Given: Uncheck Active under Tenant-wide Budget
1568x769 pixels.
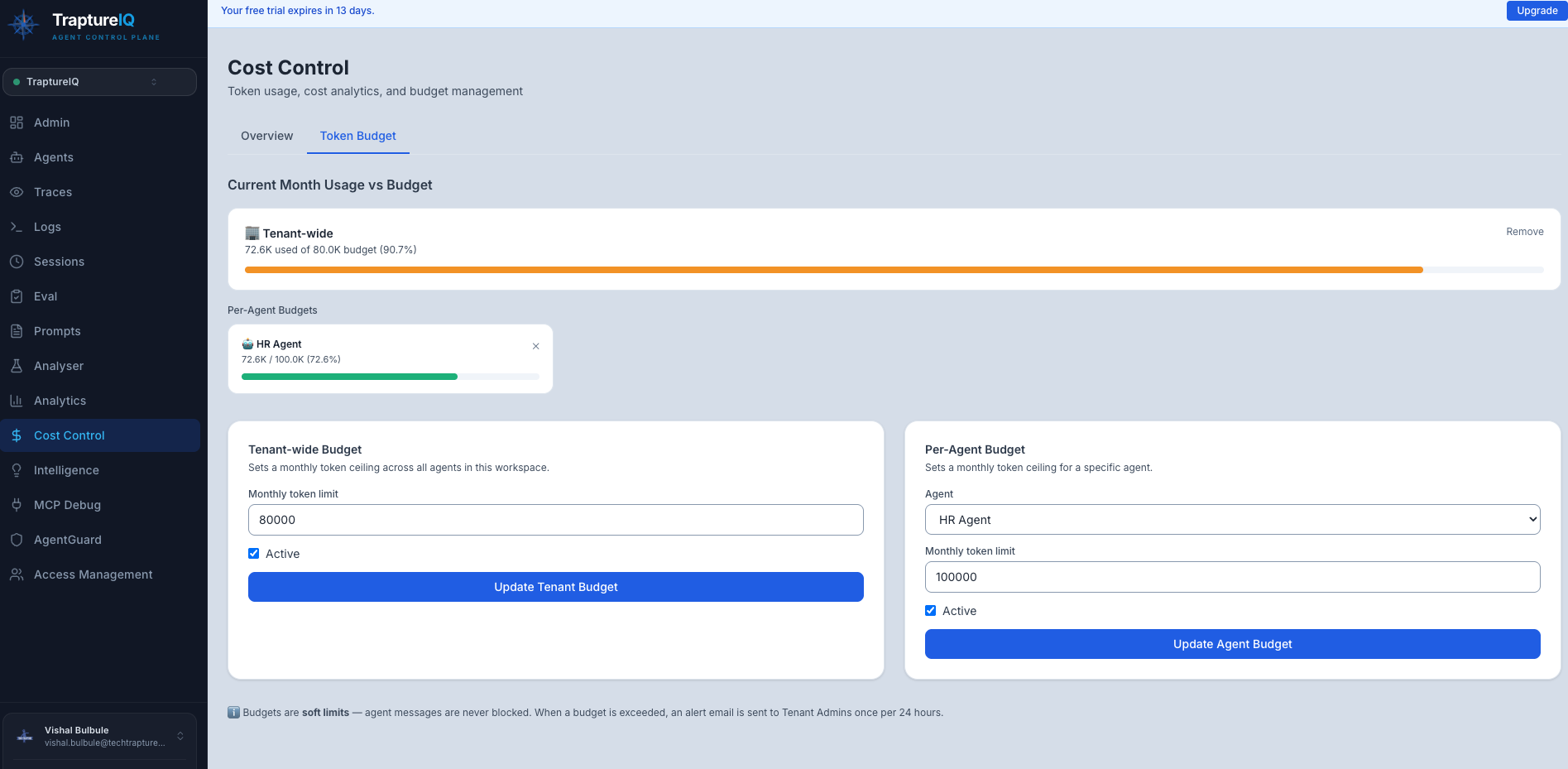Looking at the screenshot, I should click(x=254, y=554).
